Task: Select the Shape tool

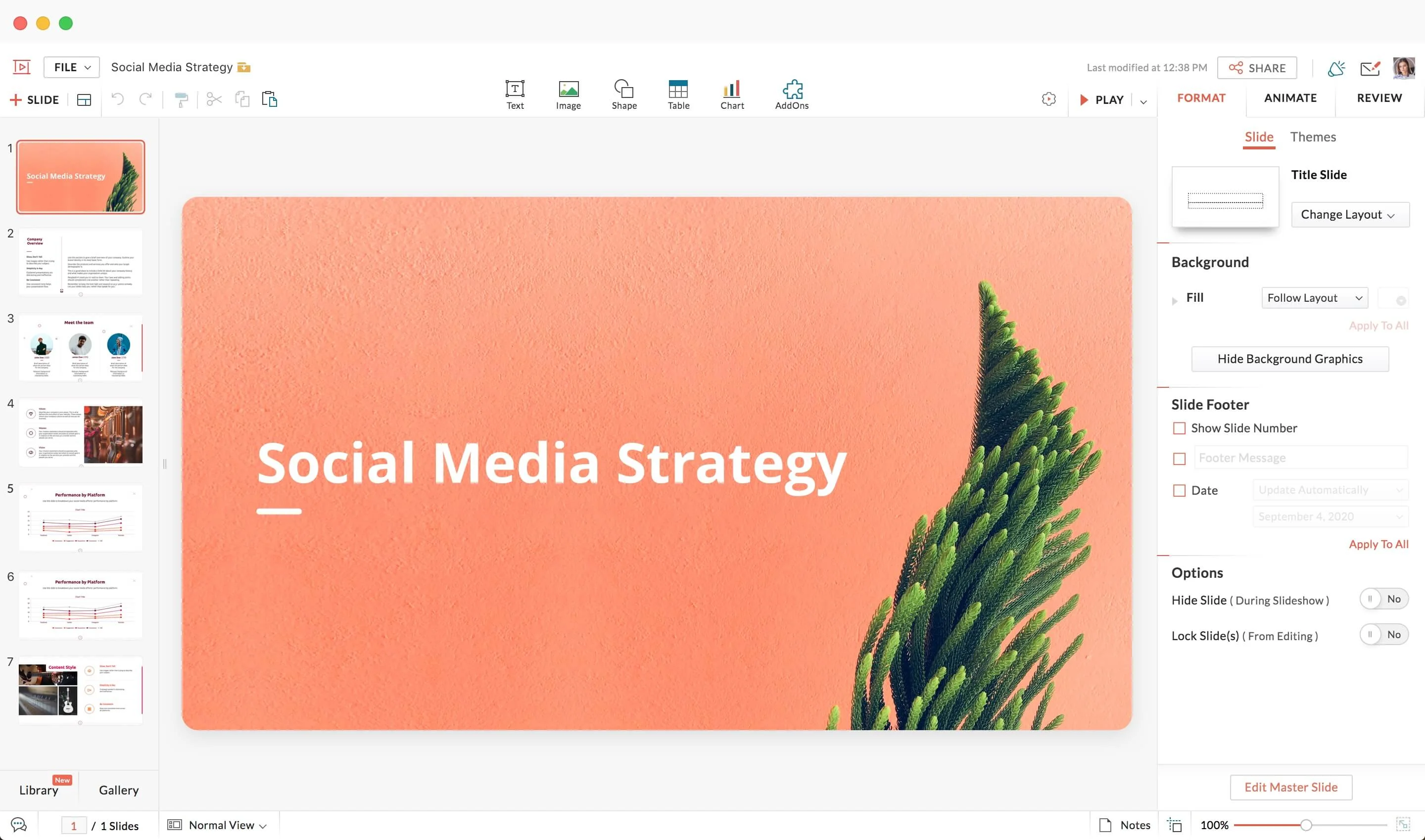Action: (623, 94)
